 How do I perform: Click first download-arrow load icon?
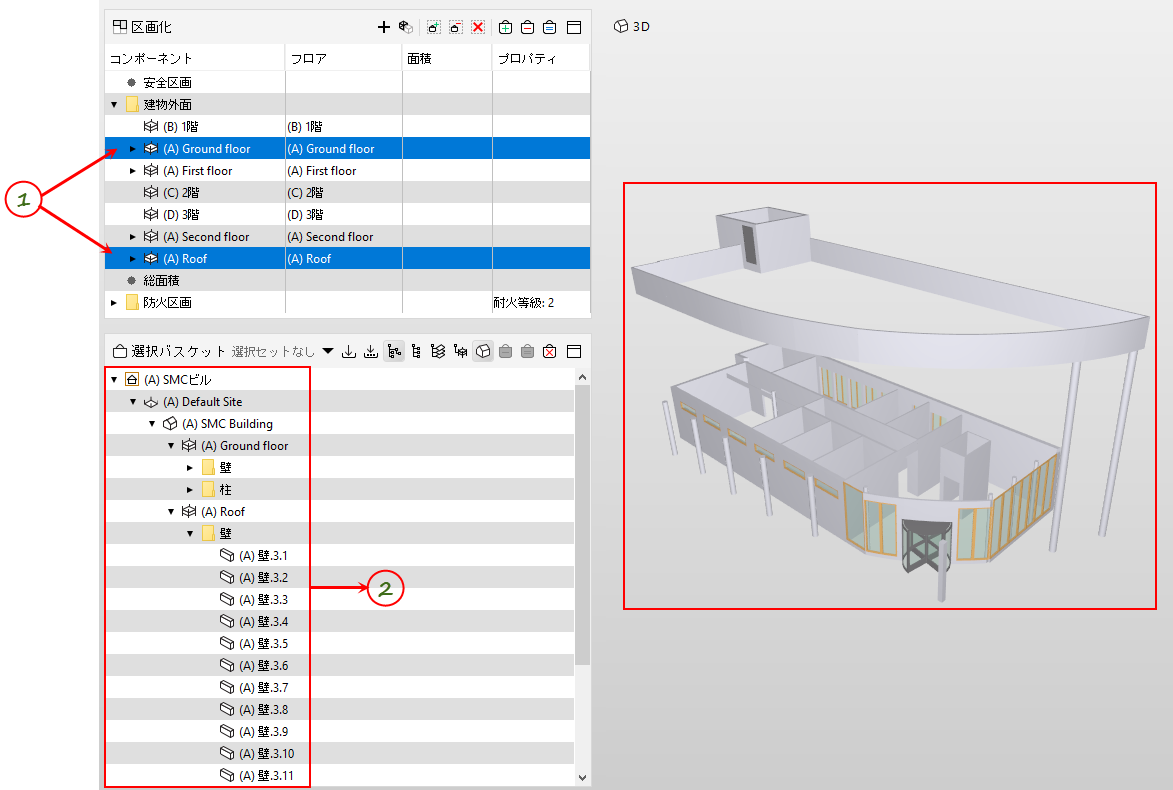pos(349,351)
